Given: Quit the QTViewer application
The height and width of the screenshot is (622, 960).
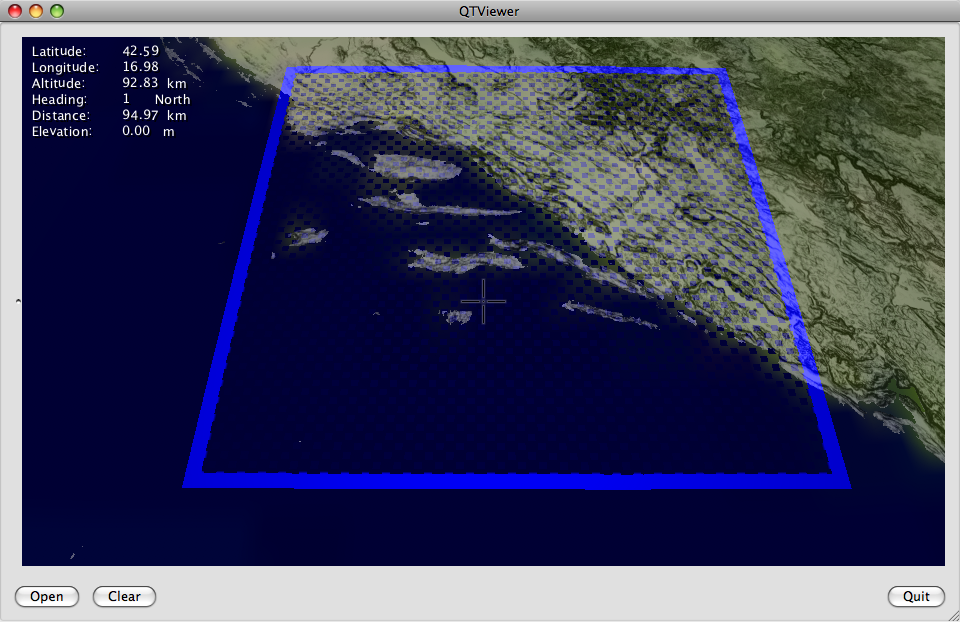Looking at the screenshot, I should click(916, 596).
